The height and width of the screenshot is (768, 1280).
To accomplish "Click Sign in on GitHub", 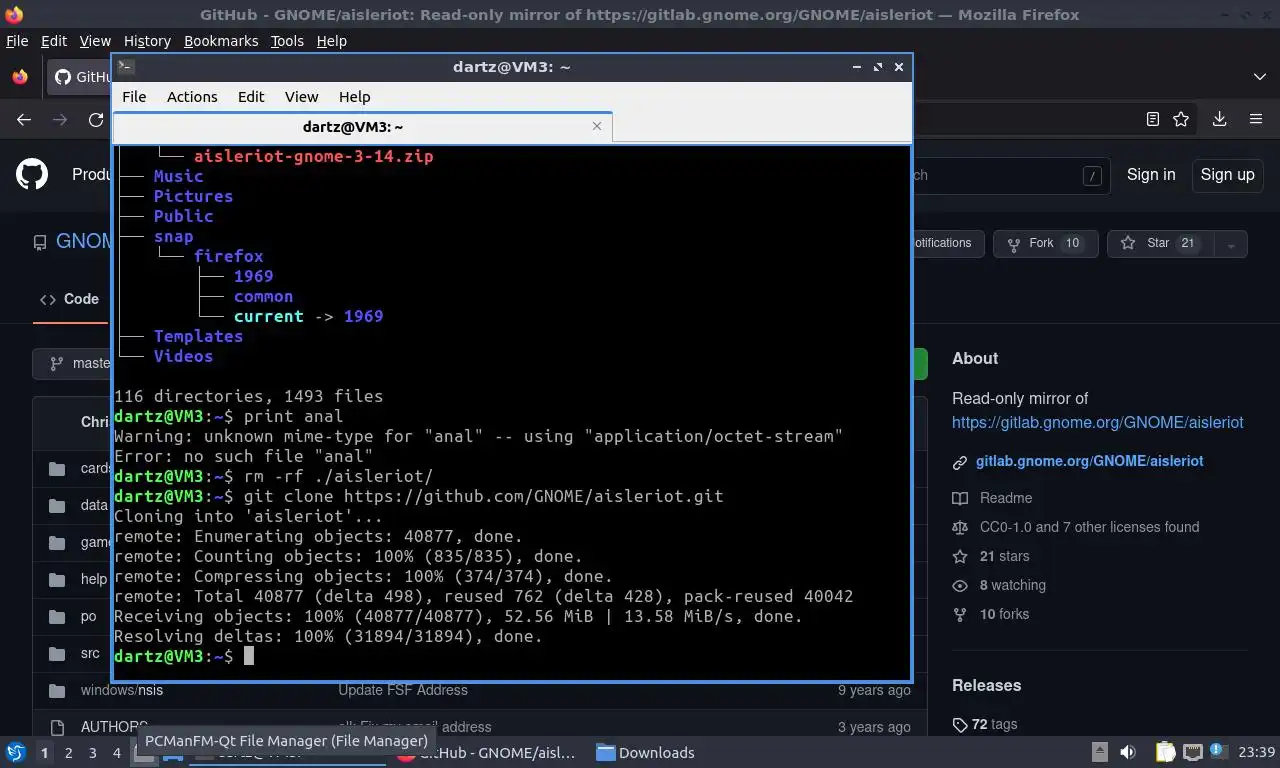I will 1151,174.
